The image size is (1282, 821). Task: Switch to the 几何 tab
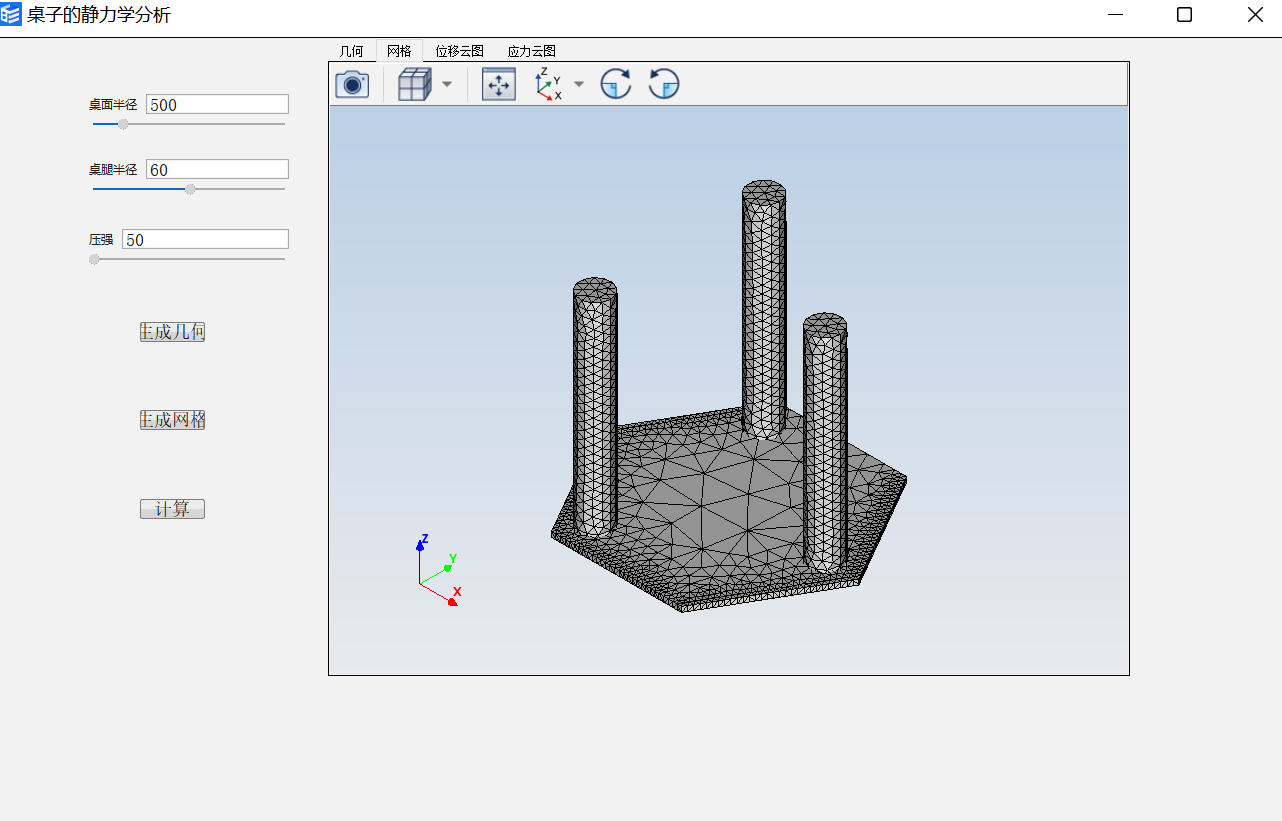pyautogui.click(x=352, y=51)
